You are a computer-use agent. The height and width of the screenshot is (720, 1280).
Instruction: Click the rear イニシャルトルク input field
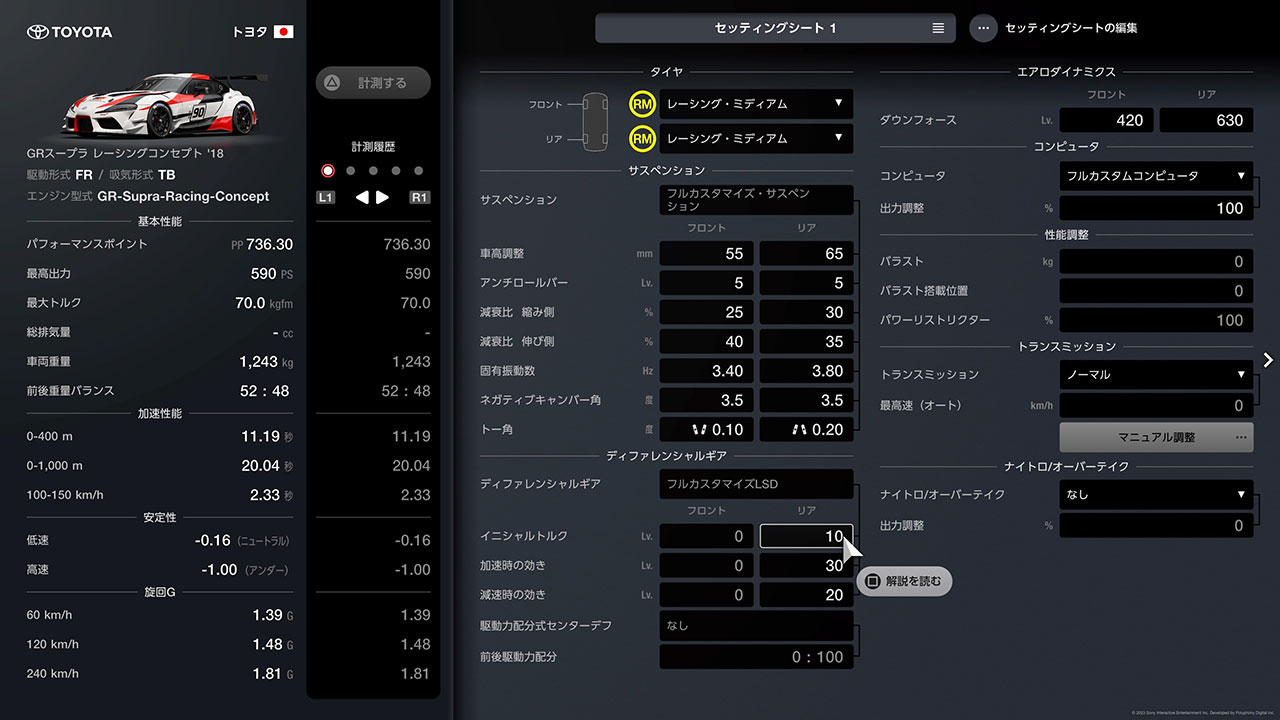pos(805,536)
